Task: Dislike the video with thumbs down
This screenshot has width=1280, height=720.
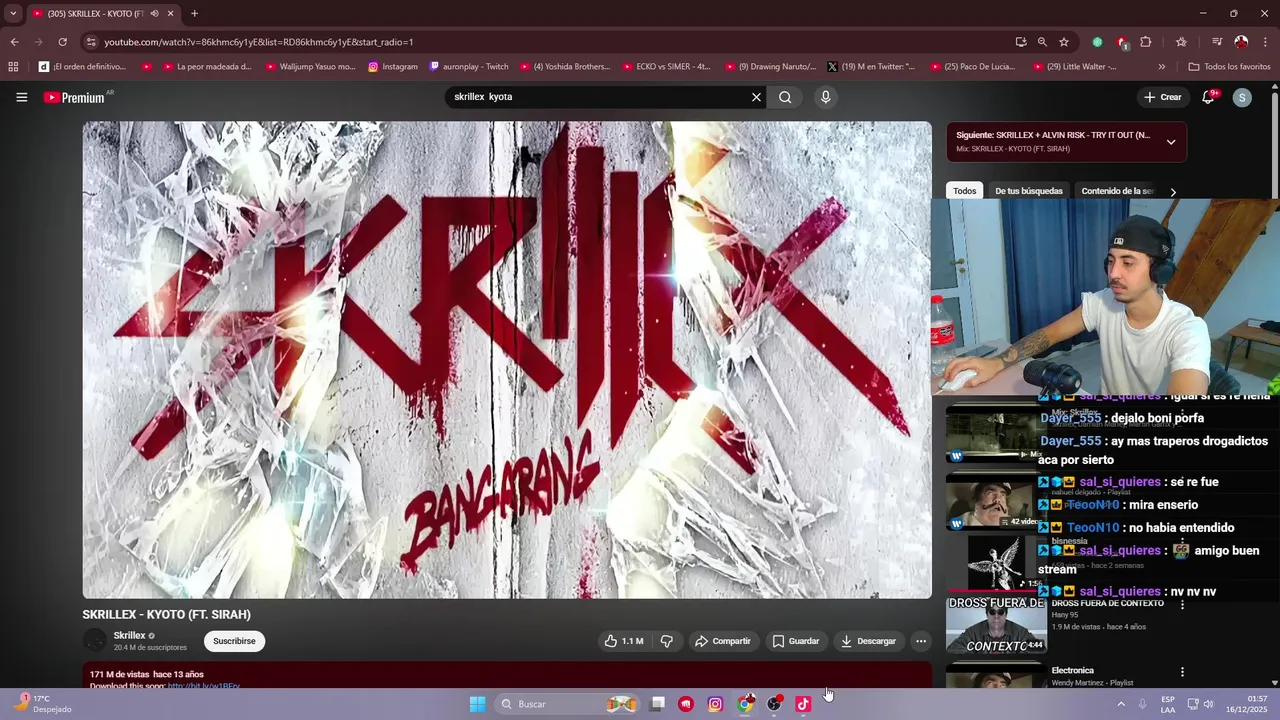Action: [667, 641]
